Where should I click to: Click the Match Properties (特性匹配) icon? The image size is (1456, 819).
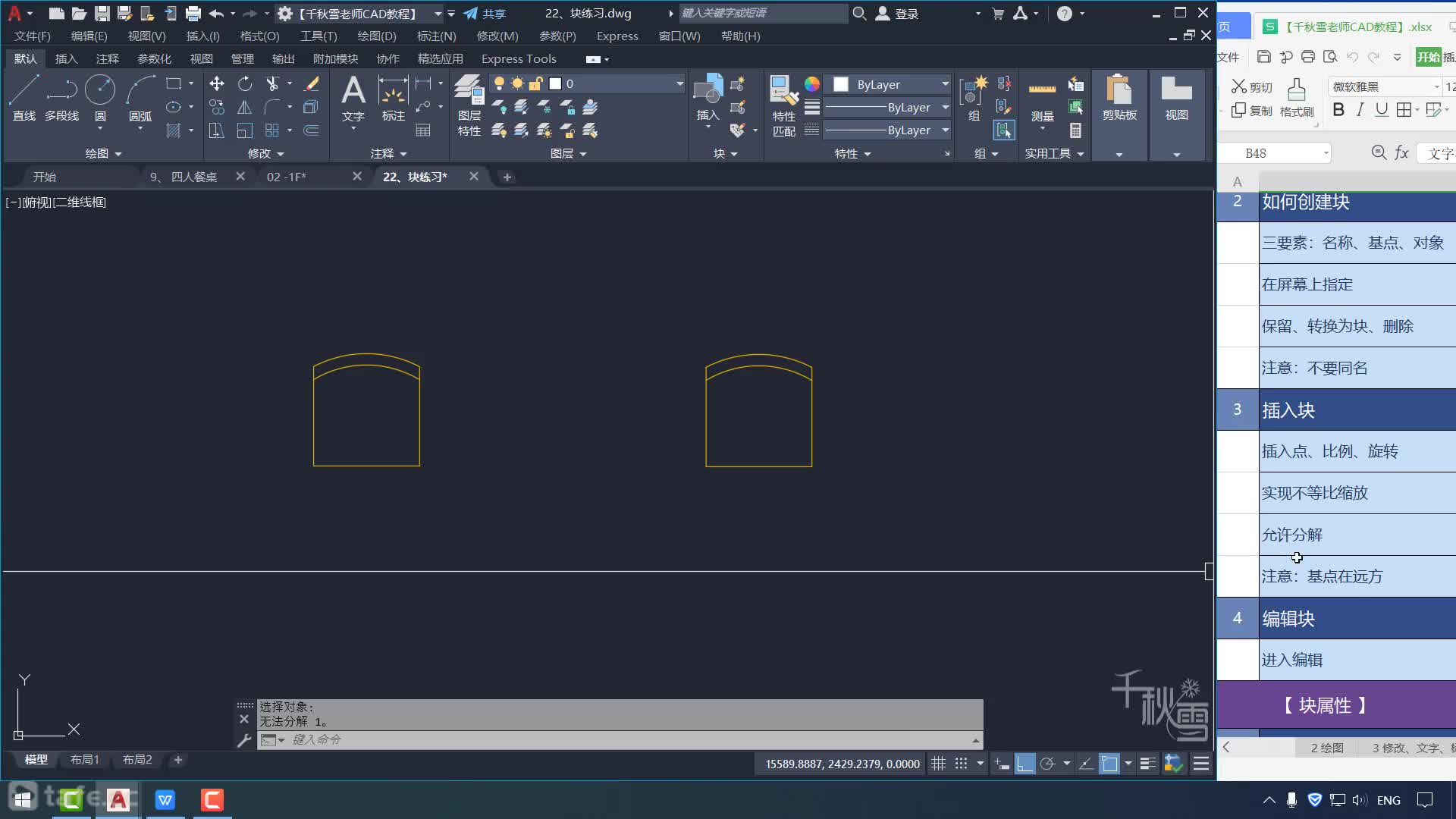click(784, 105)
